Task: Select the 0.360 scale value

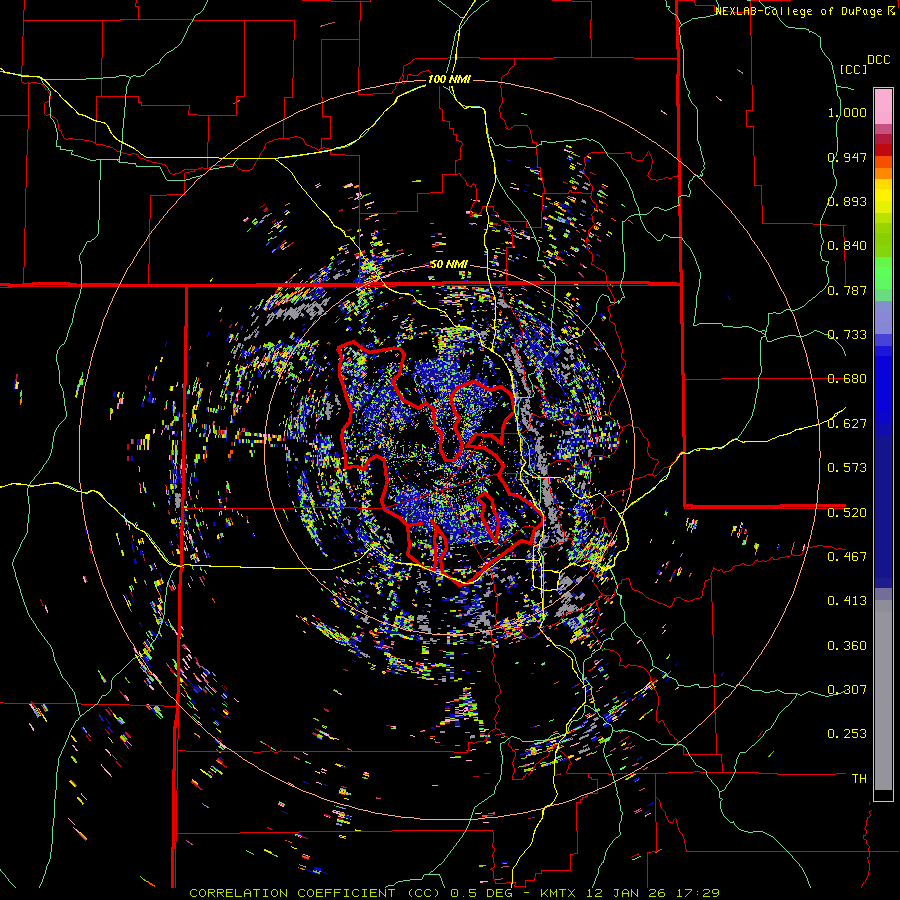Action: coord(847,645)
